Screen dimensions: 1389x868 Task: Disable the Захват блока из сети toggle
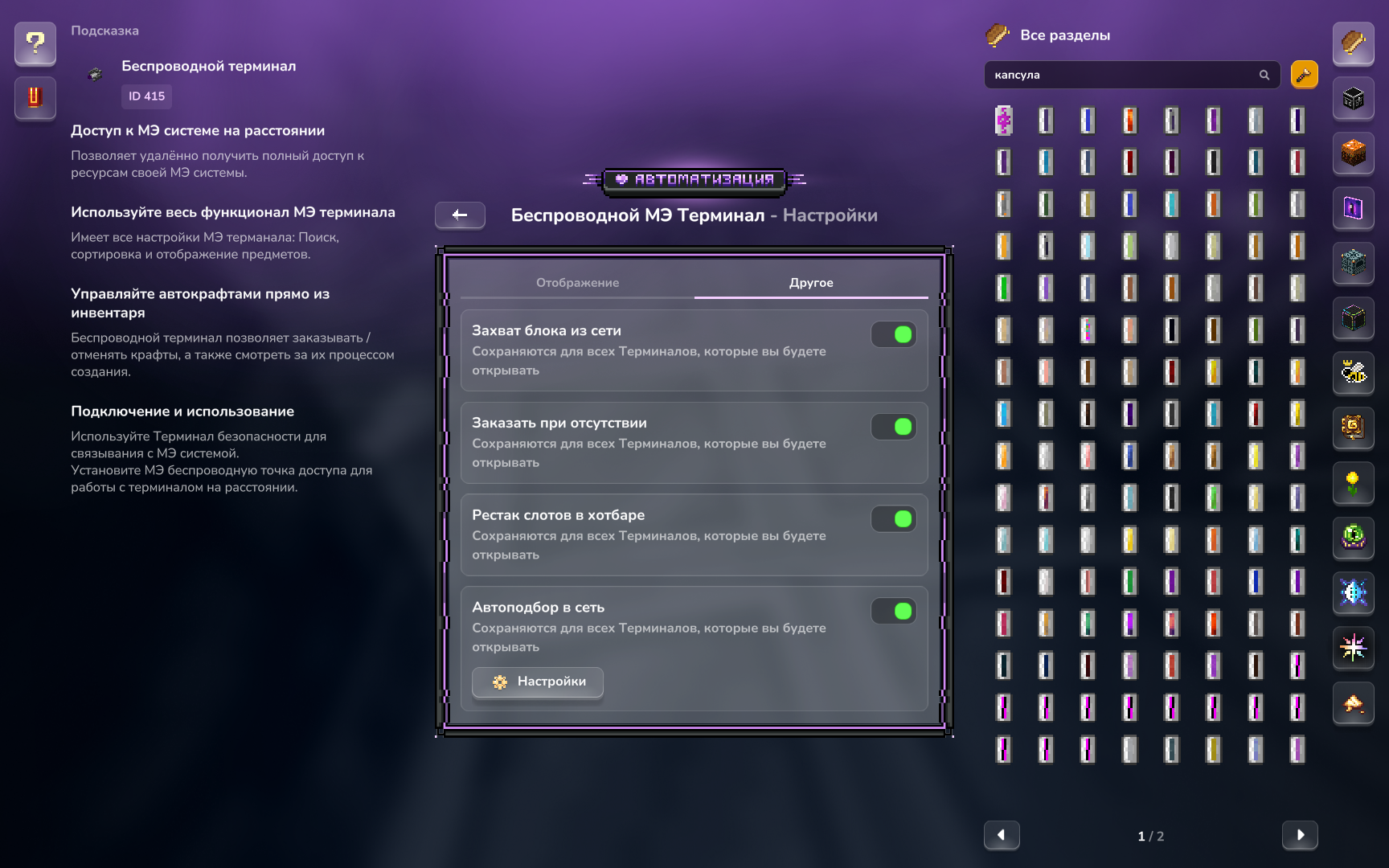[894, 334]
